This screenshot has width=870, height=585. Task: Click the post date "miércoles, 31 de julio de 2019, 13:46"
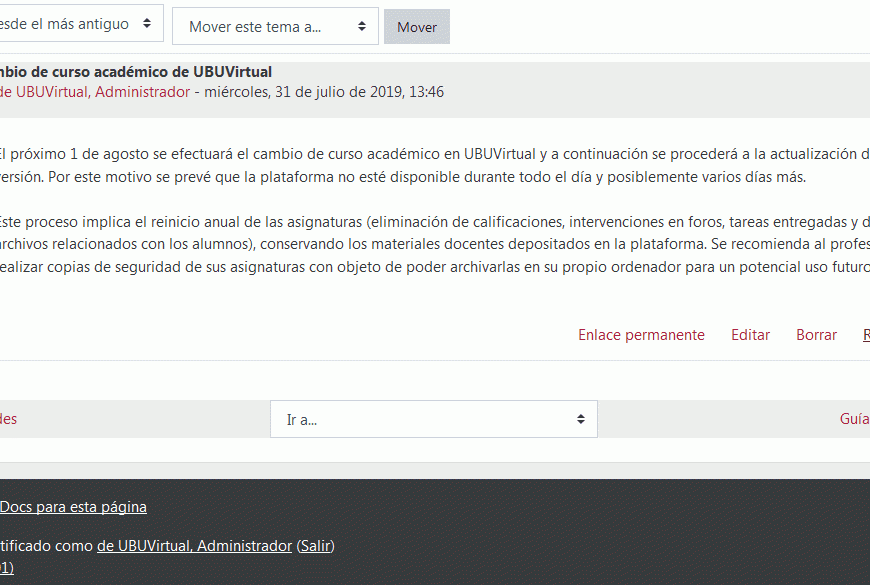(x=324, y=92)
